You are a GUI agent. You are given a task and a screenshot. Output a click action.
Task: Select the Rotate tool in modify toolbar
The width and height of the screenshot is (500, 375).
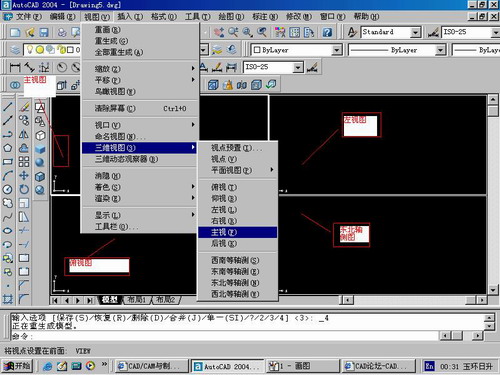click(24, 189)
